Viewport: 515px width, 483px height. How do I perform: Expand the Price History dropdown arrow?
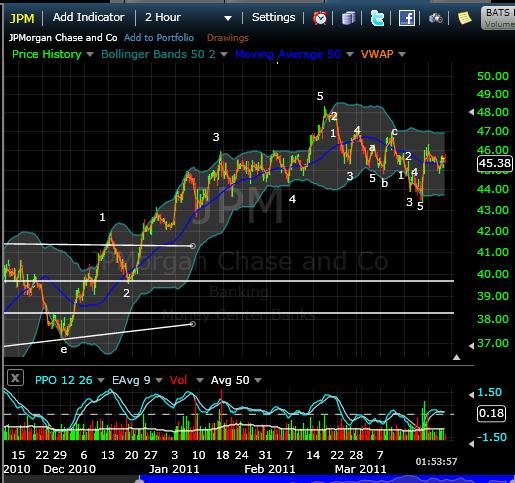click(x=90, y=54)
